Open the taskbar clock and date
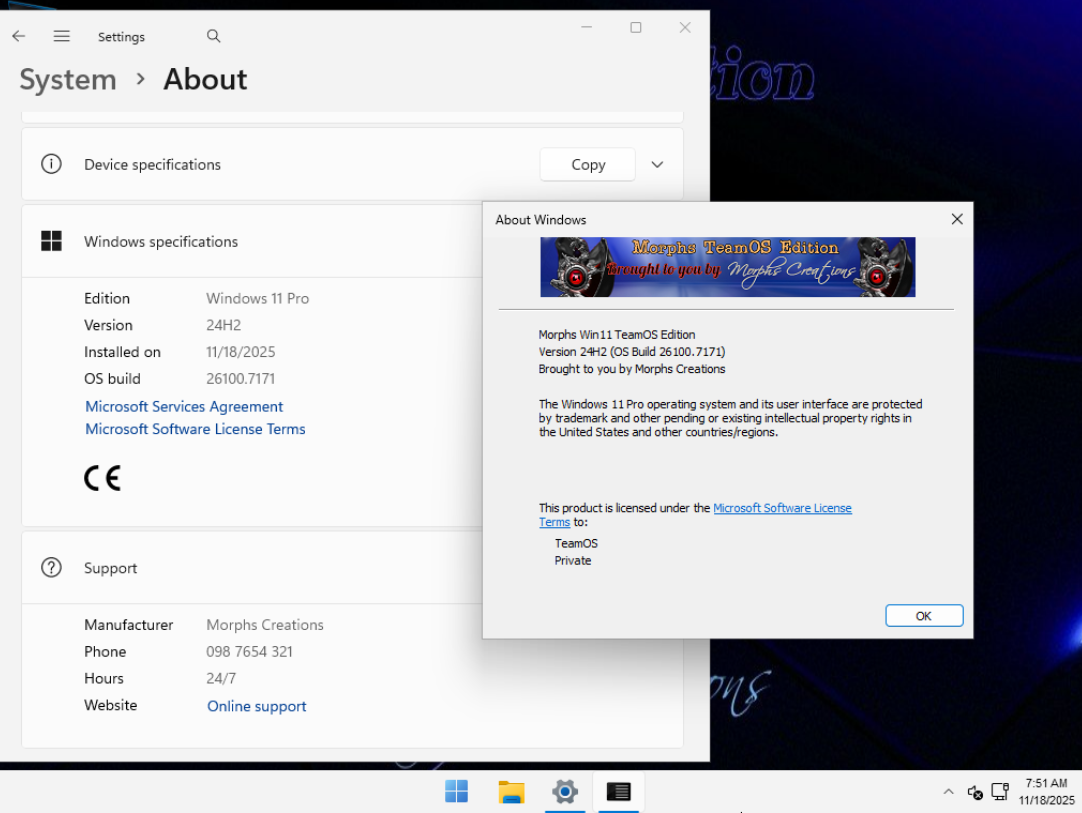 pos(1046,792)
